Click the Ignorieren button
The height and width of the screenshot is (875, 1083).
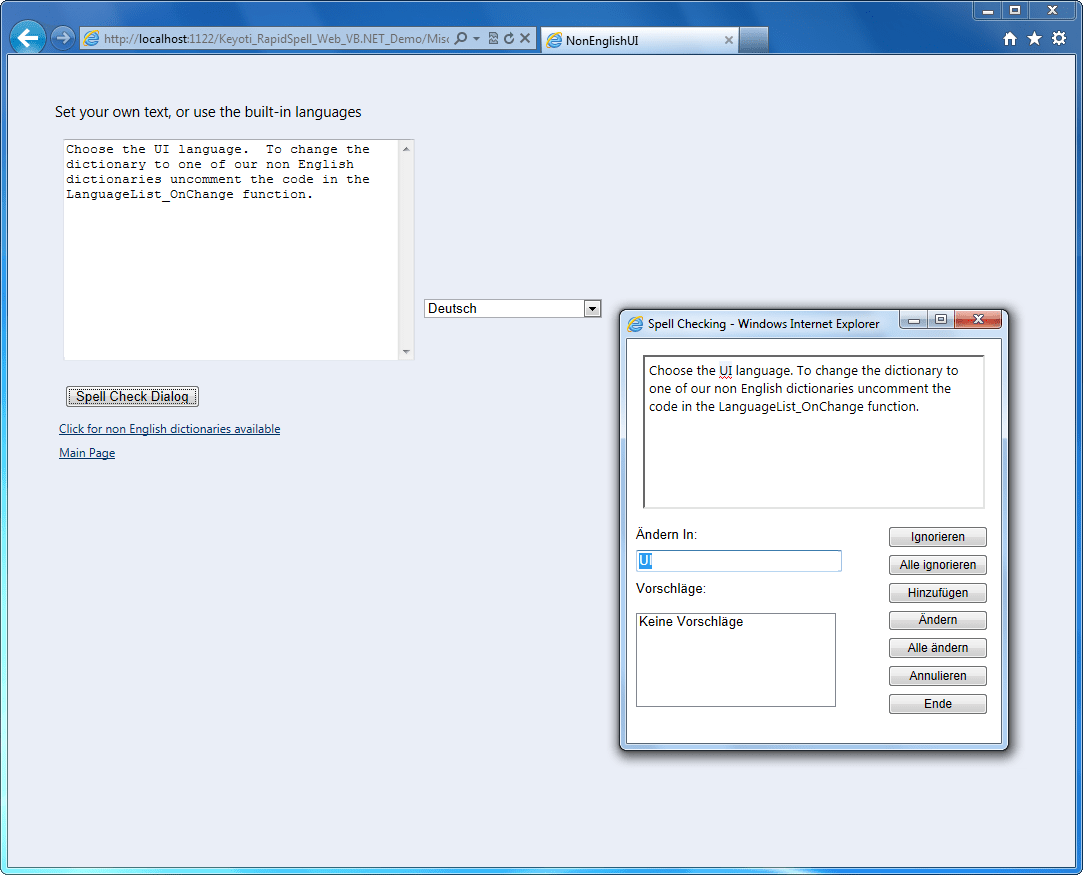coord(937,536)
